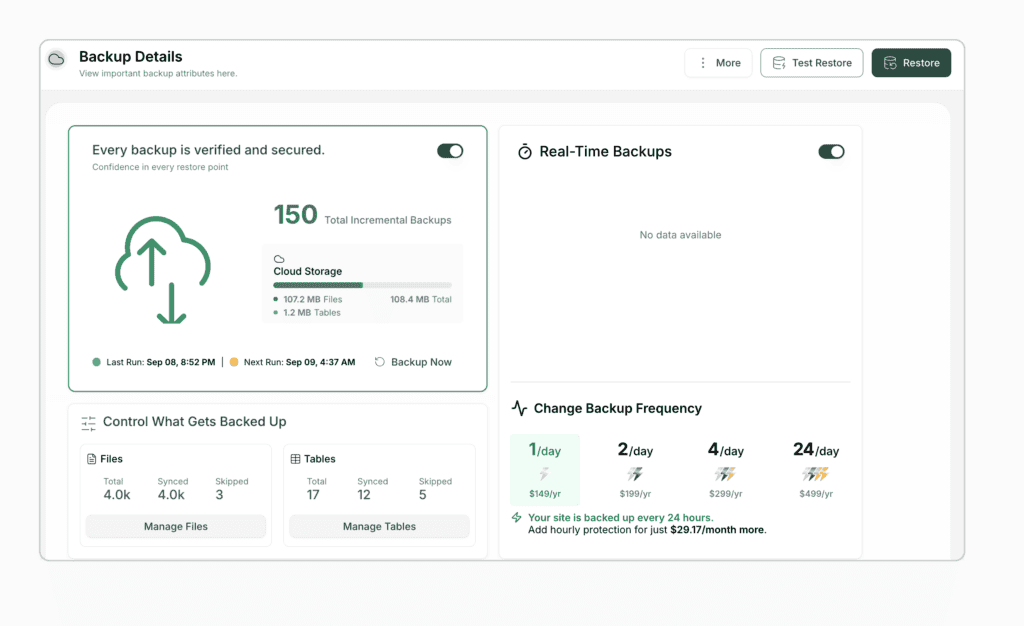The image size is (1024, 626).
Task: Click the No data available message
Action: 680,235
